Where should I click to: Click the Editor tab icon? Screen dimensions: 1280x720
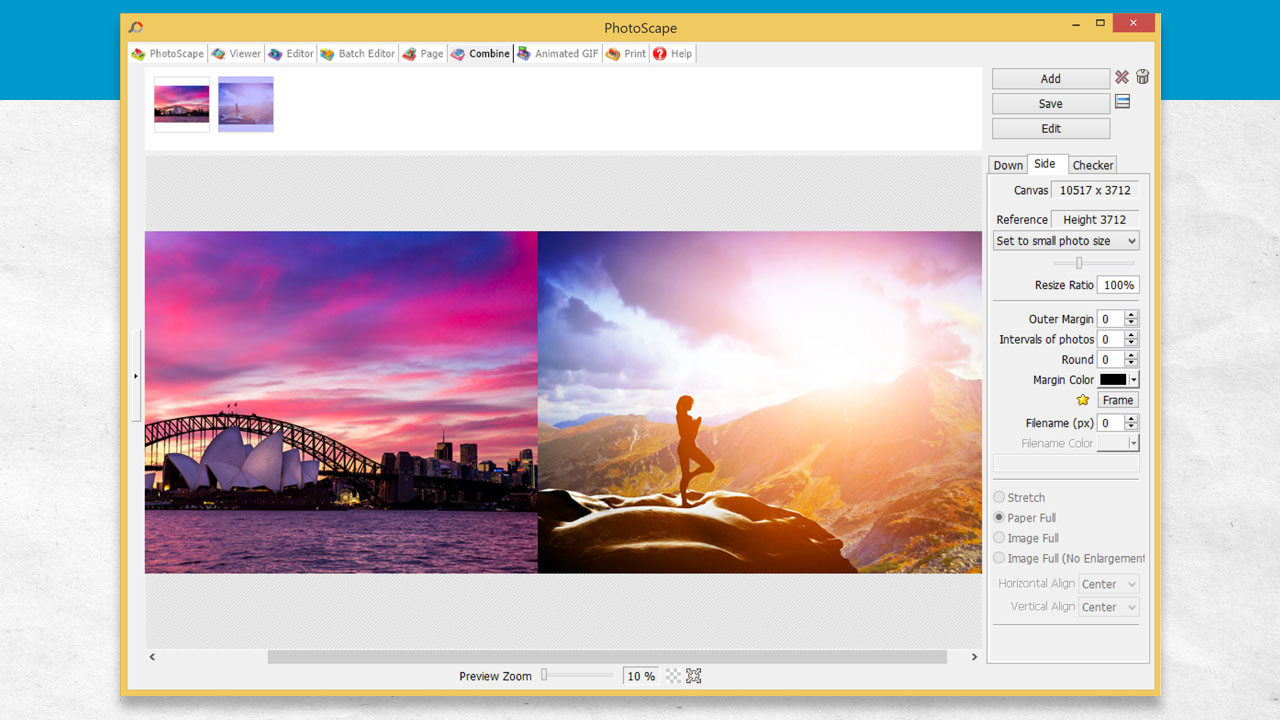(275, 54)
